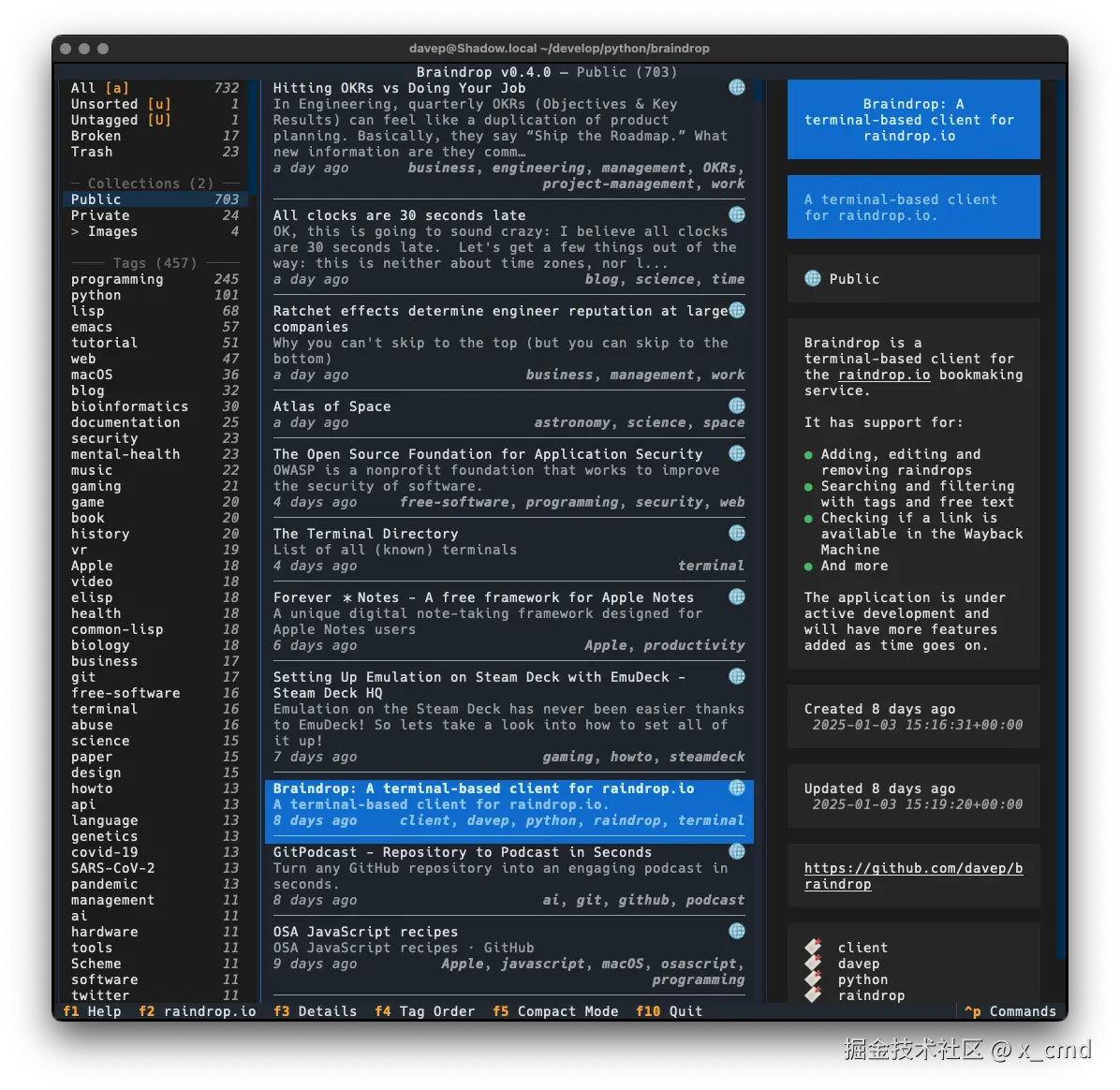Screen dimensions: 1120x1090
Task: Open the Broken links list
Action: coord(155,136)
